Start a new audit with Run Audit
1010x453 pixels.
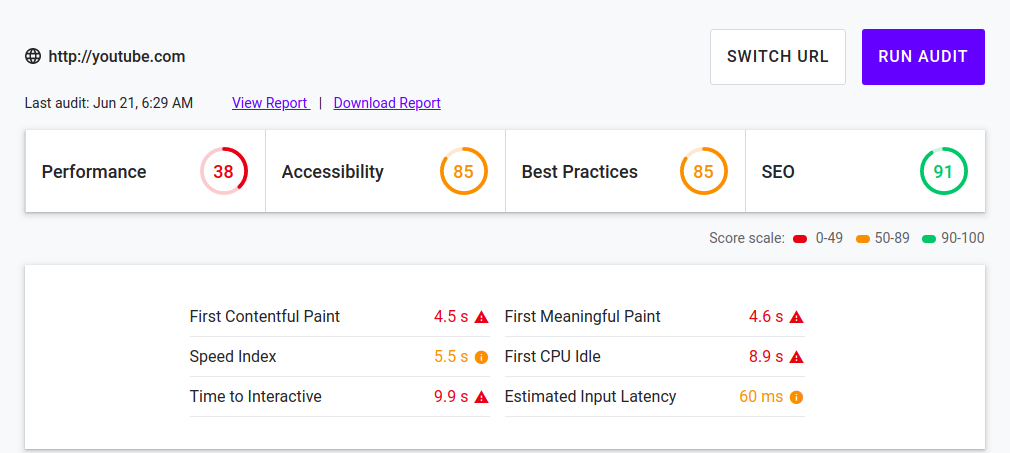[x=923, y=57]
